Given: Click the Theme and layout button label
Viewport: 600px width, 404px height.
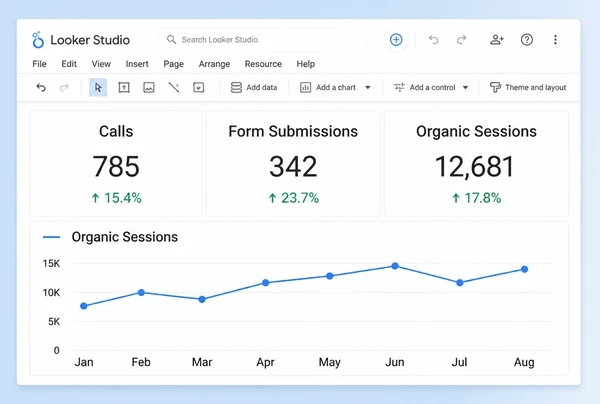Looking at the screenshot, I should [x=535, y=88].
